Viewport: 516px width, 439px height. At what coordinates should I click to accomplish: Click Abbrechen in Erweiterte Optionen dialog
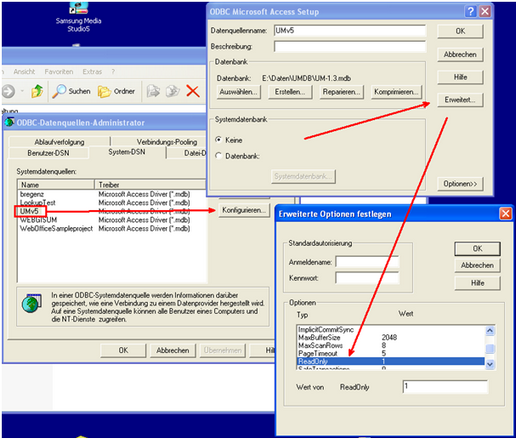[477, 265]
